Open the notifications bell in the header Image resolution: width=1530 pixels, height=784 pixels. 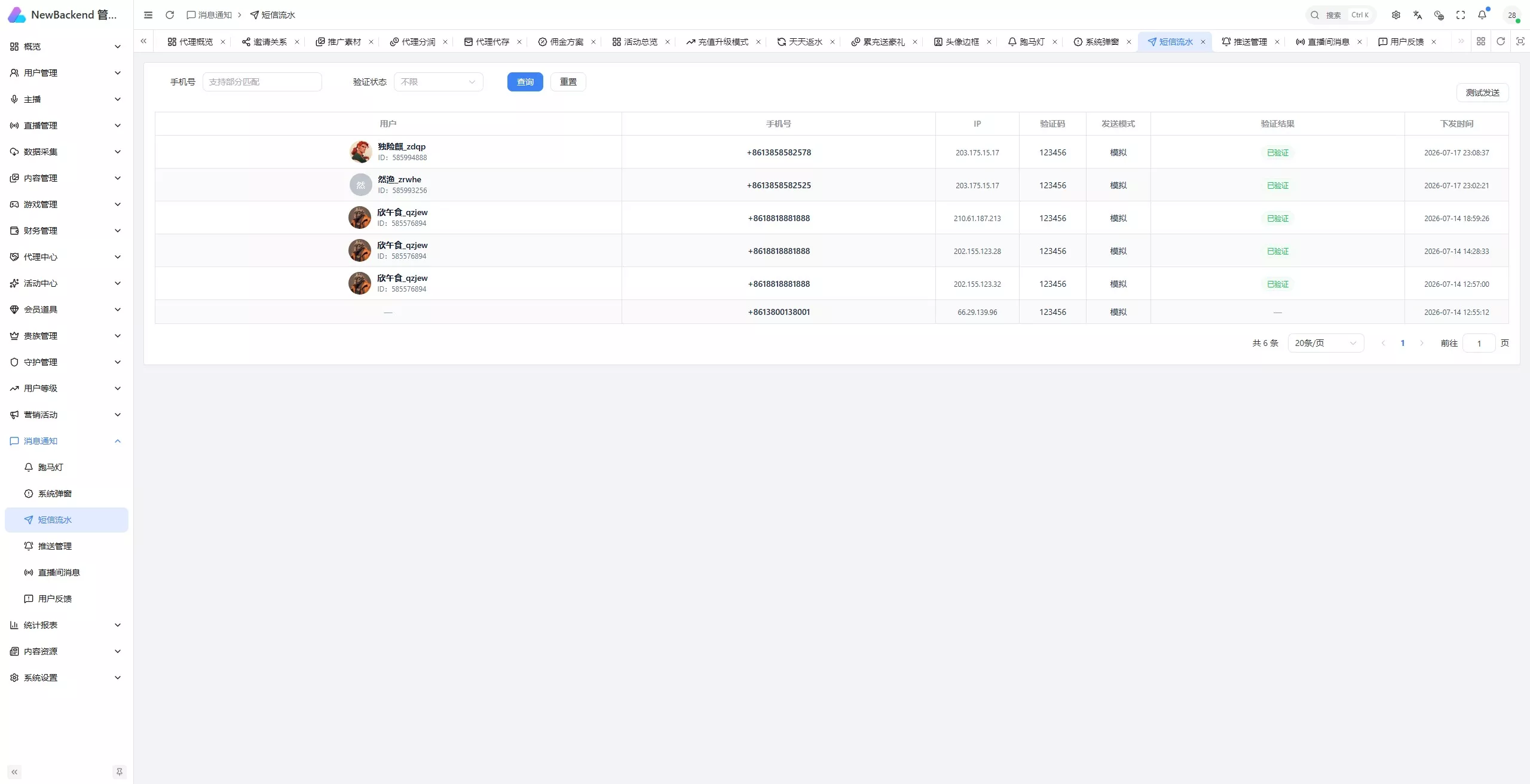coord(1482,15)
